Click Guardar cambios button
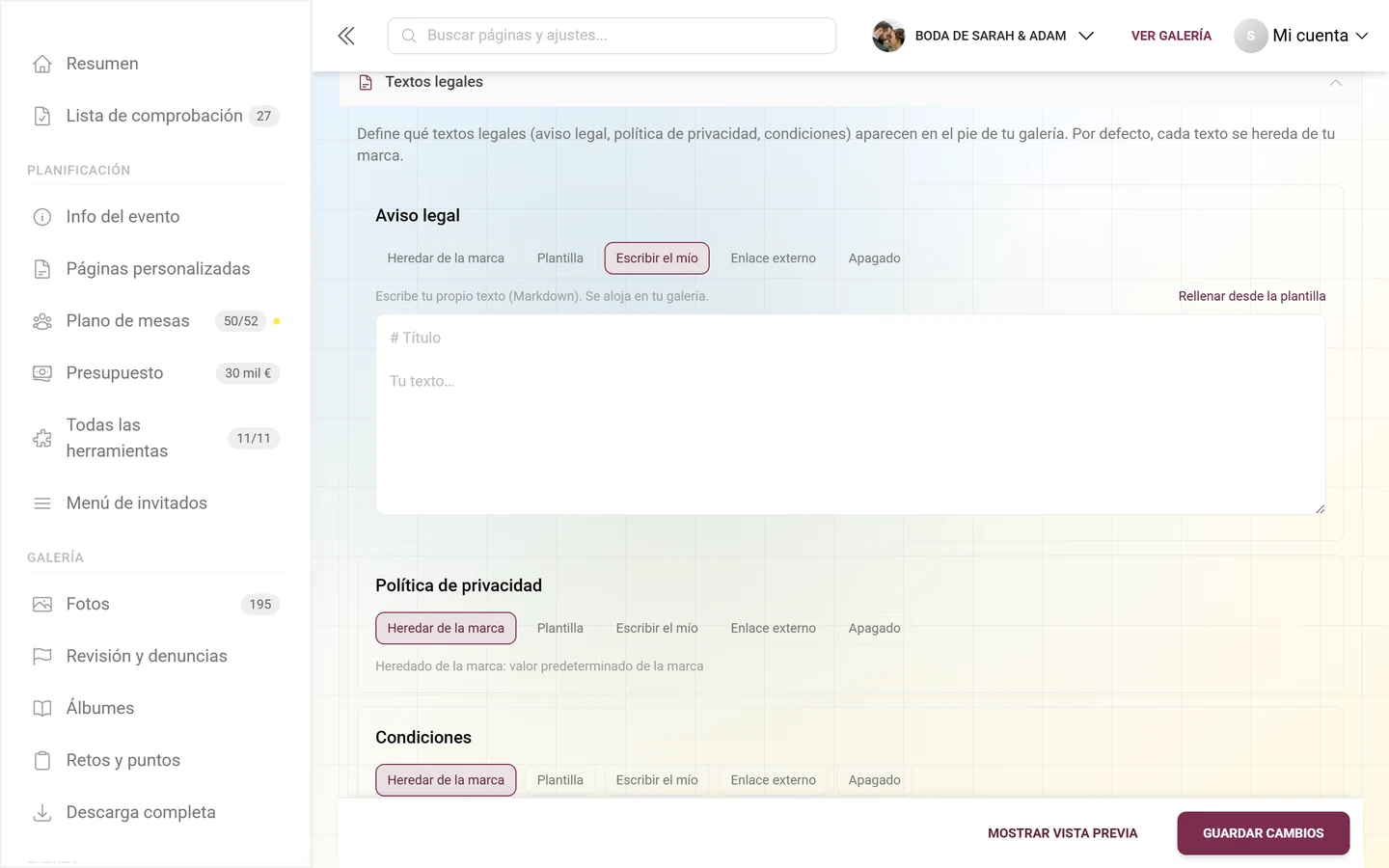Image resolution: width=1389 pixels, height=868 pixels. (1264, 833)
